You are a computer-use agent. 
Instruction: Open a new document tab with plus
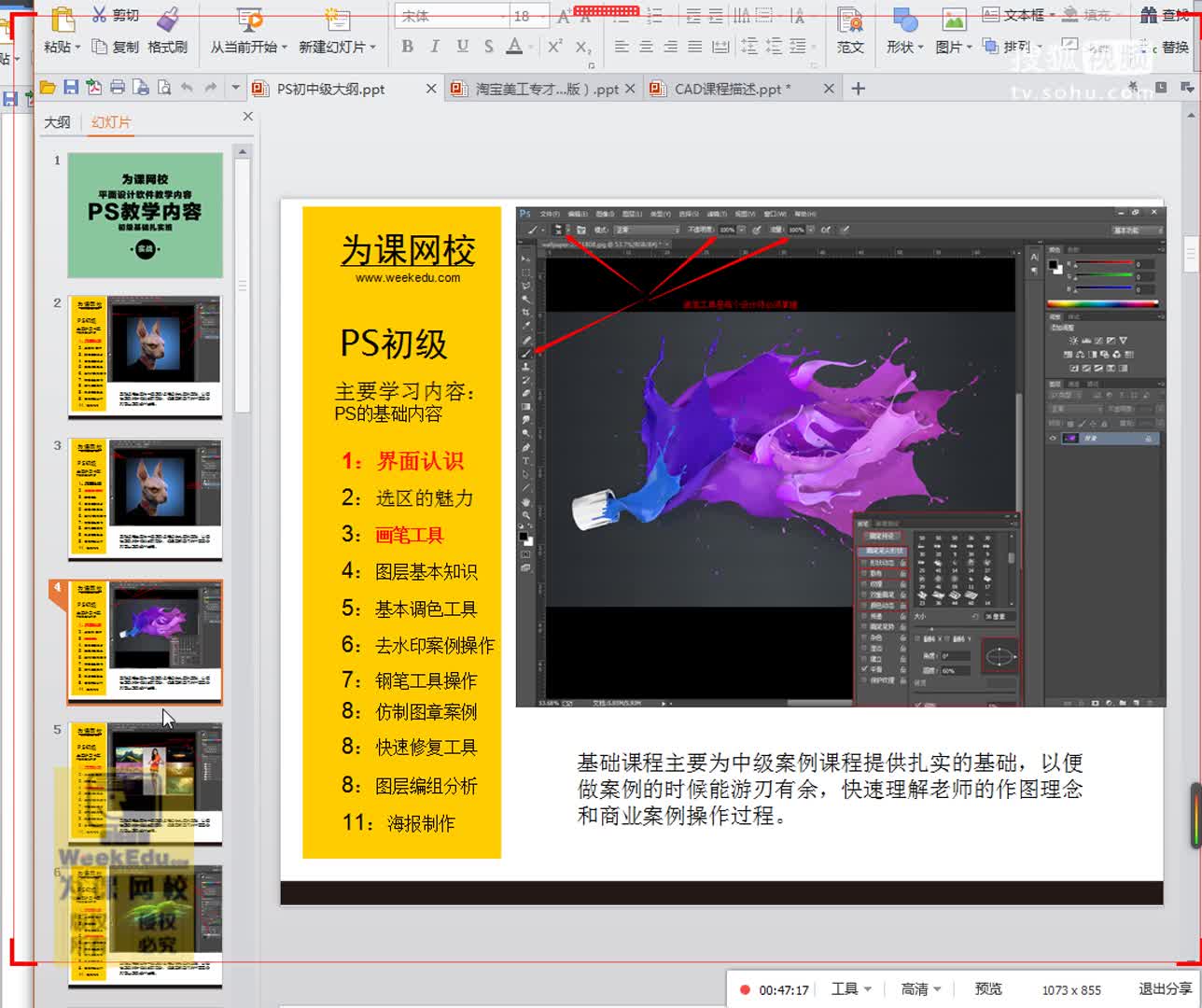pyautogui.click(x=859, y=89)
